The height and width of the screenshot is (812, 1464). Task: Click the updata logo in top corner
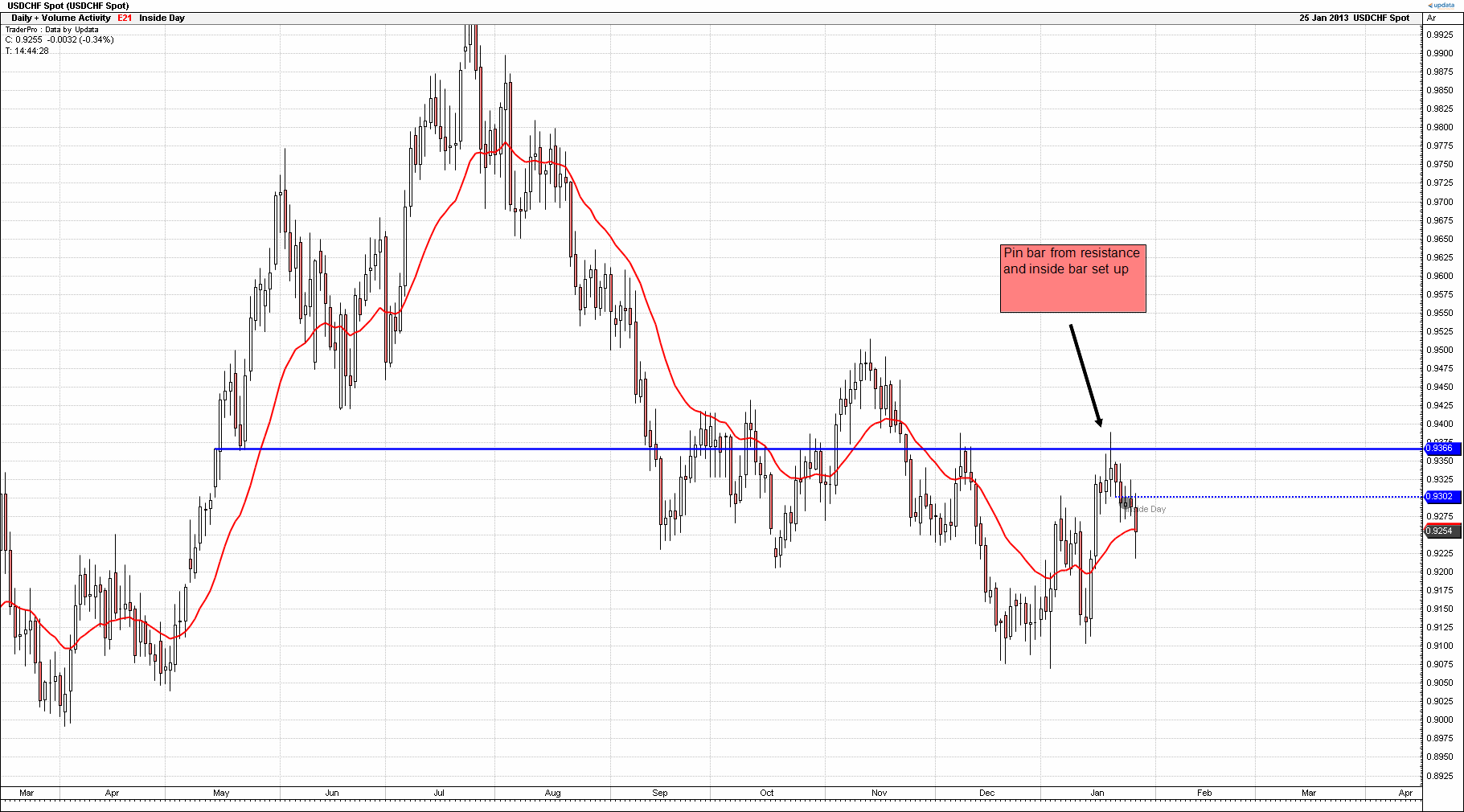pyautogui.click(x=1442, y=5)
